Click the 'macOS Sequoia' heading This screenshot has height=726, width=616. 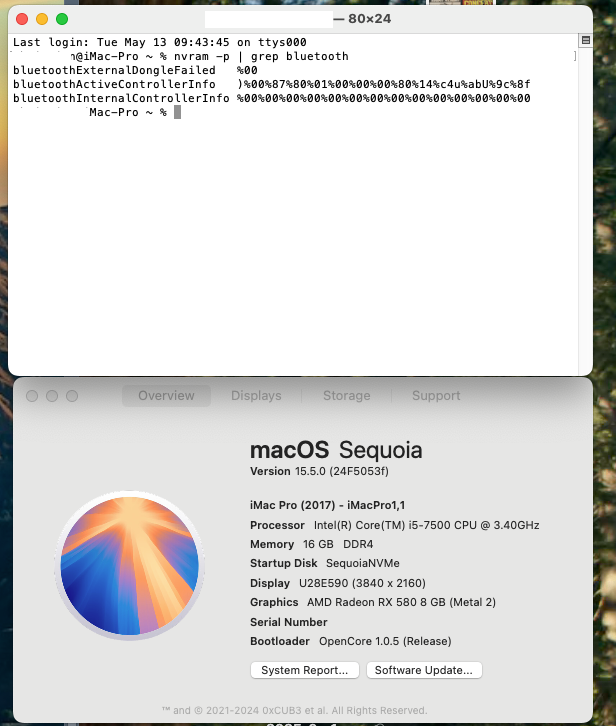coord(336,450)
